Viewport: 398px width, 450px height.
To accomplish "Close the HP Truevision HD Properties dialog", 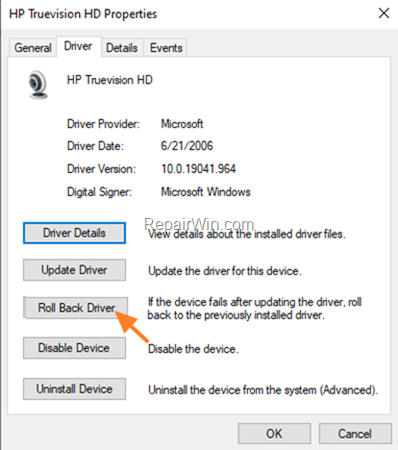I will (x=384, y=13).
